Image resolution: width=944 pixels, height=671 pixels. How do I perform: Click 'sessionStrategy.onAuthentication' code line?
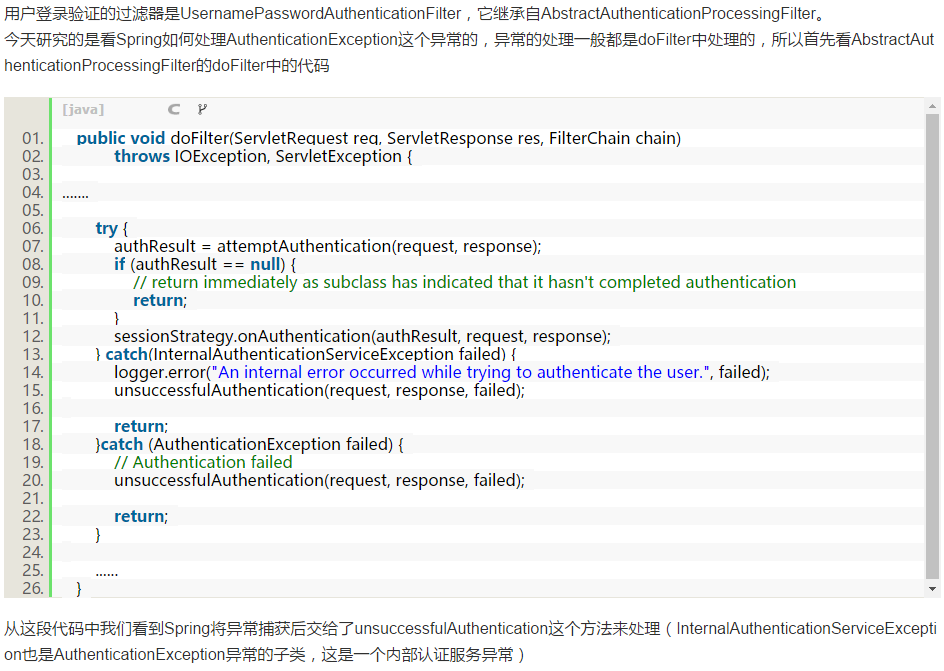(362, 336)
